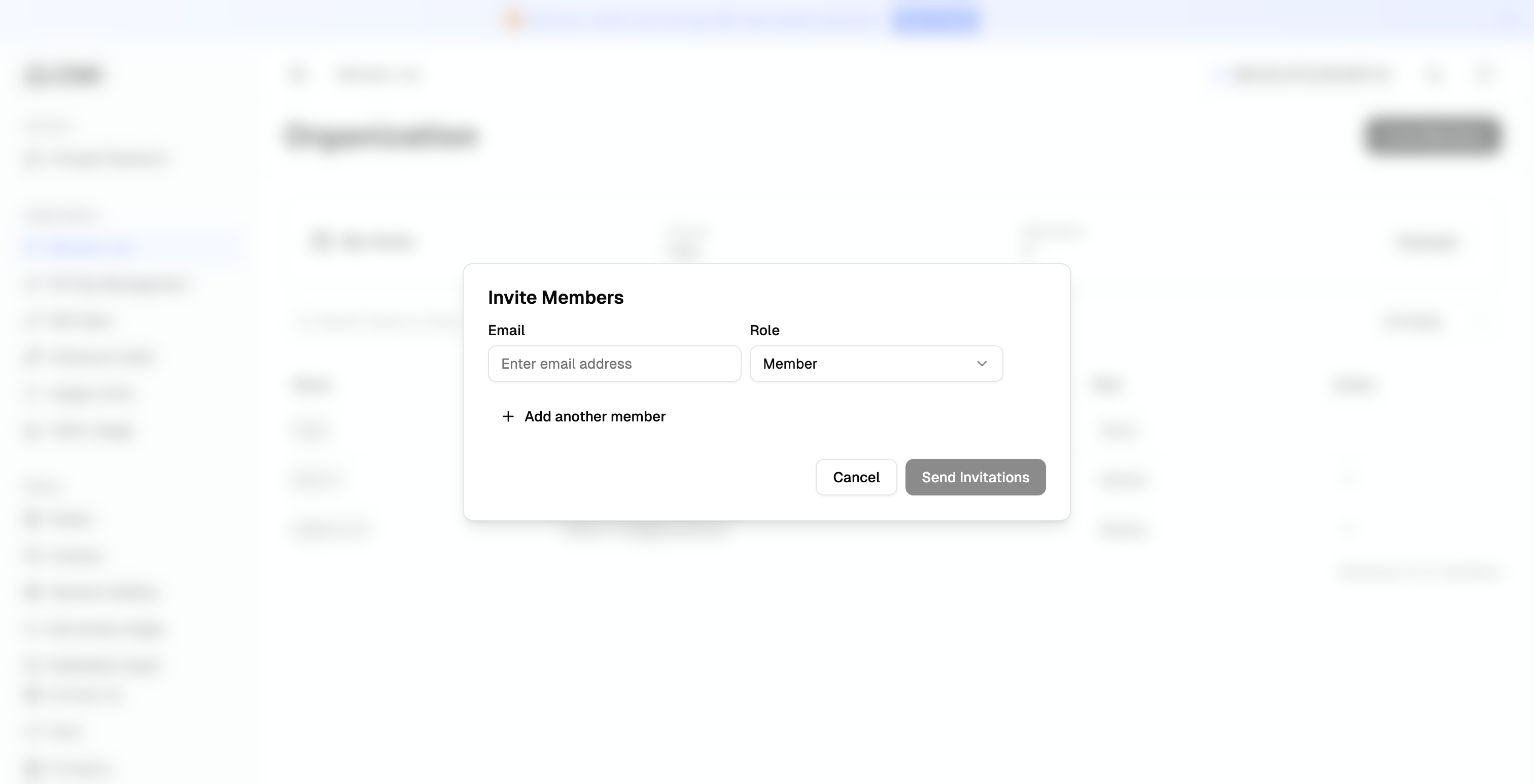
Task: Click the back arrow icon in the top toolbar
Action: pyautogui.click(x=298, y=75)
